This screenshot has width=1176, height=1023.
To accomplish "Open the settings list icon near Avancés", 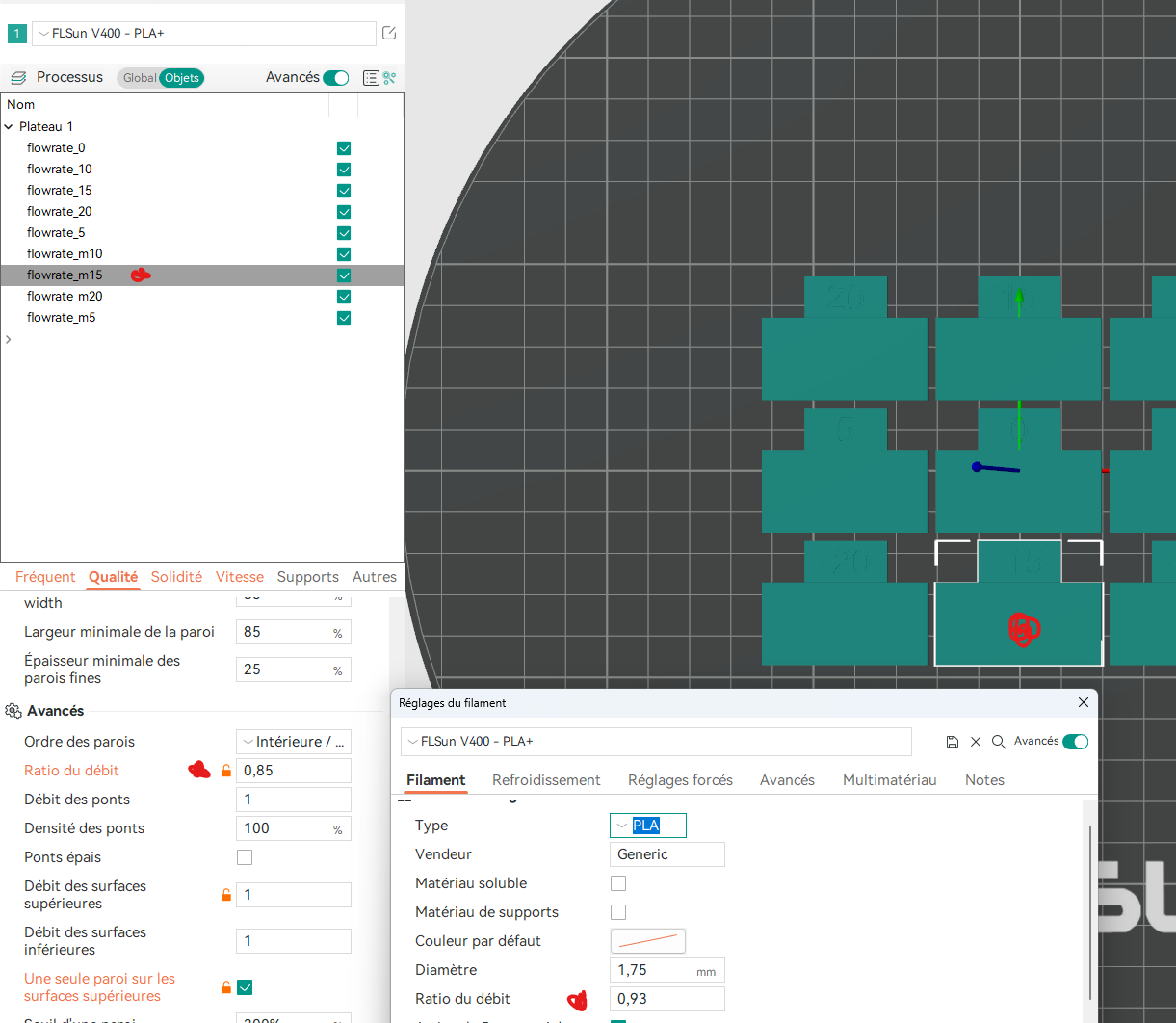I will (x=371, y=78).
